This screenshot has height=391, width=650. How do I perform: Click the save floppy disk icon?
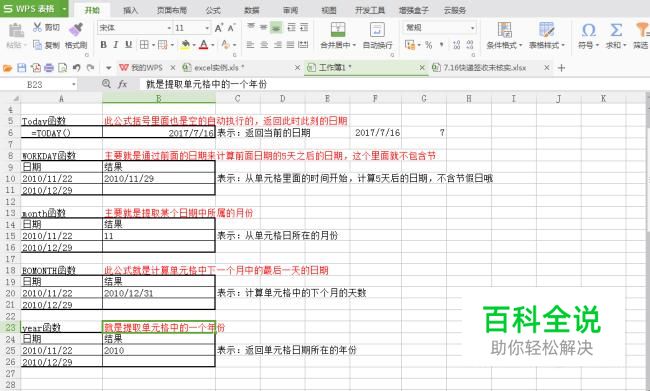tap(22, 68)
